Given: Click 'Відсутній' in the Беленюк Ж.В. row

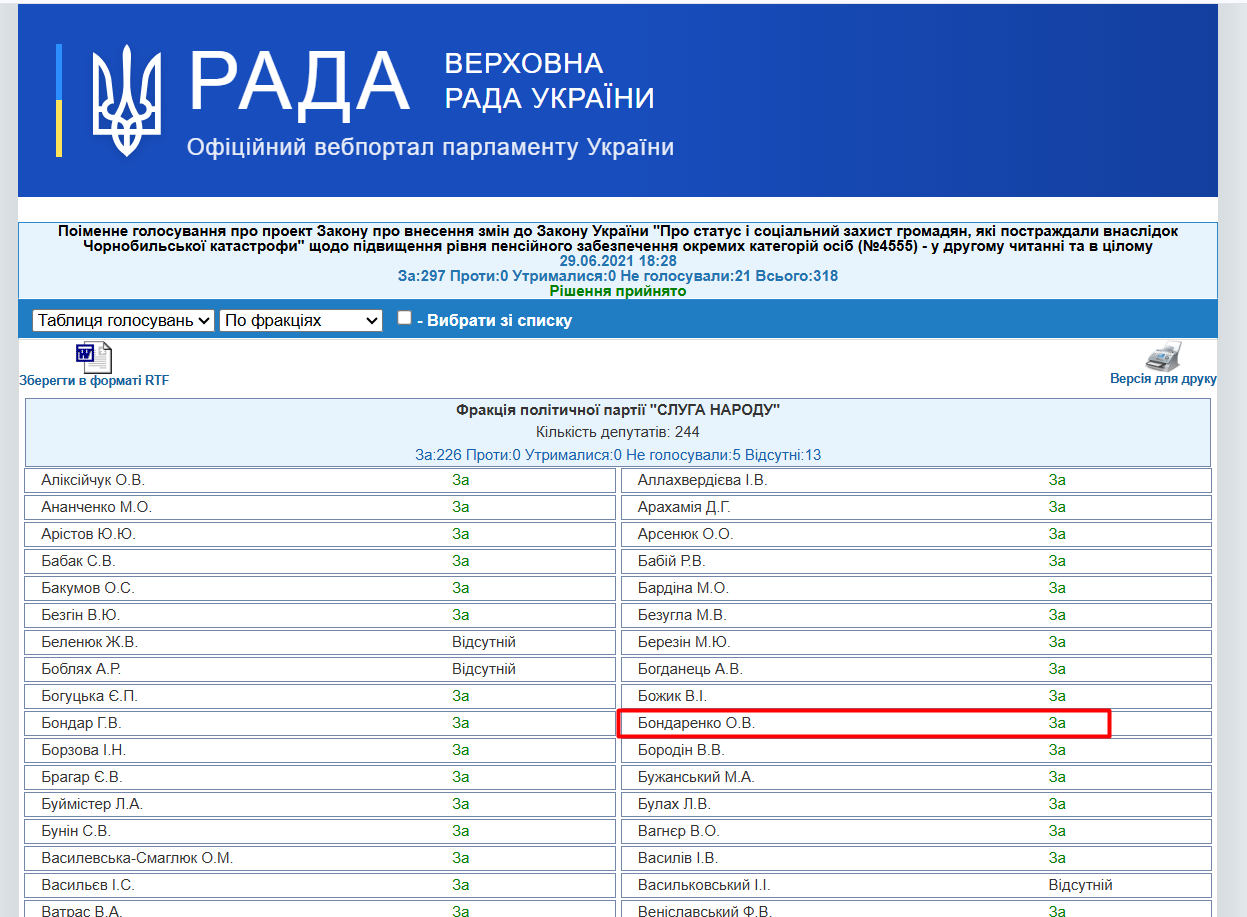Looking at the screenshot, I should click(x=484, y=642).
